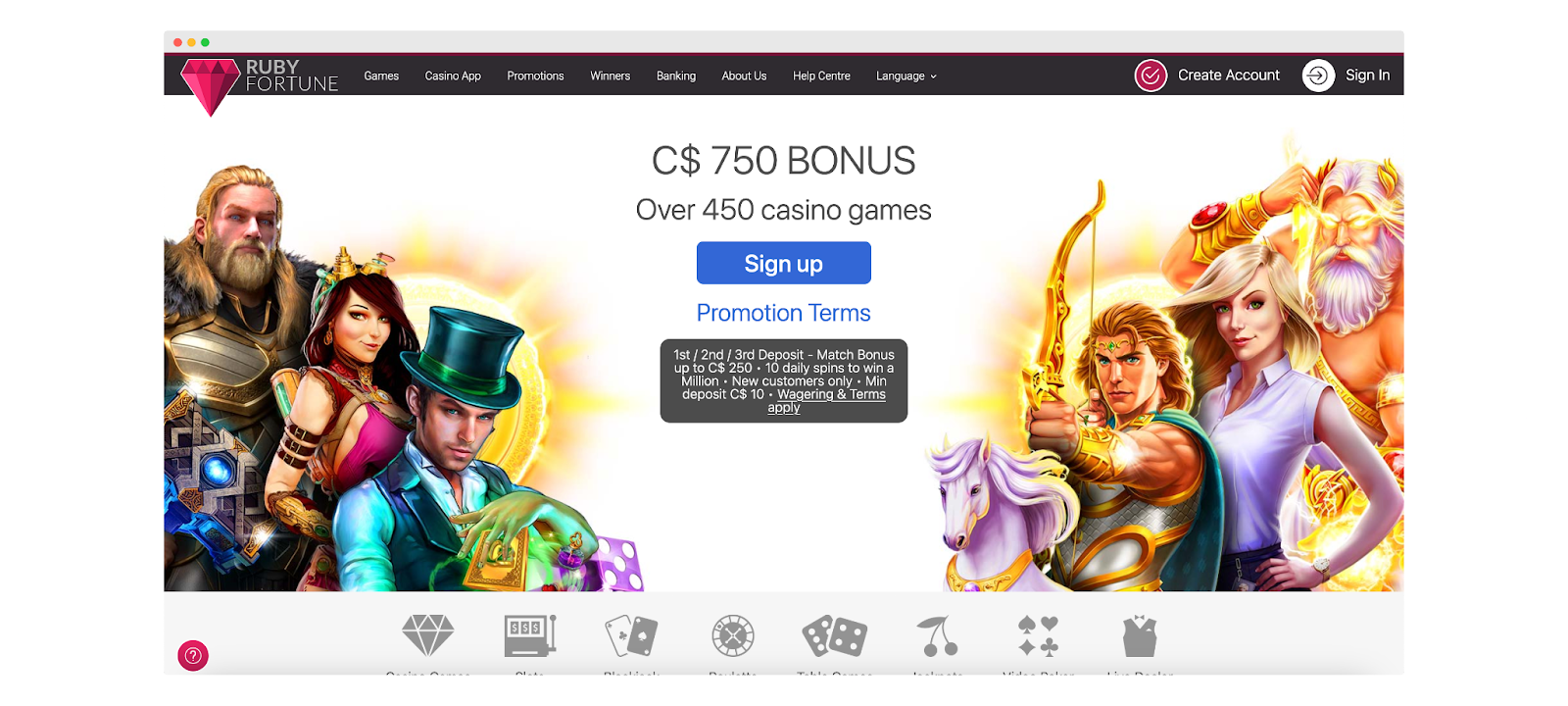Select the Live Dealer vest icon
The image size is (1568, 706).
1140,635
